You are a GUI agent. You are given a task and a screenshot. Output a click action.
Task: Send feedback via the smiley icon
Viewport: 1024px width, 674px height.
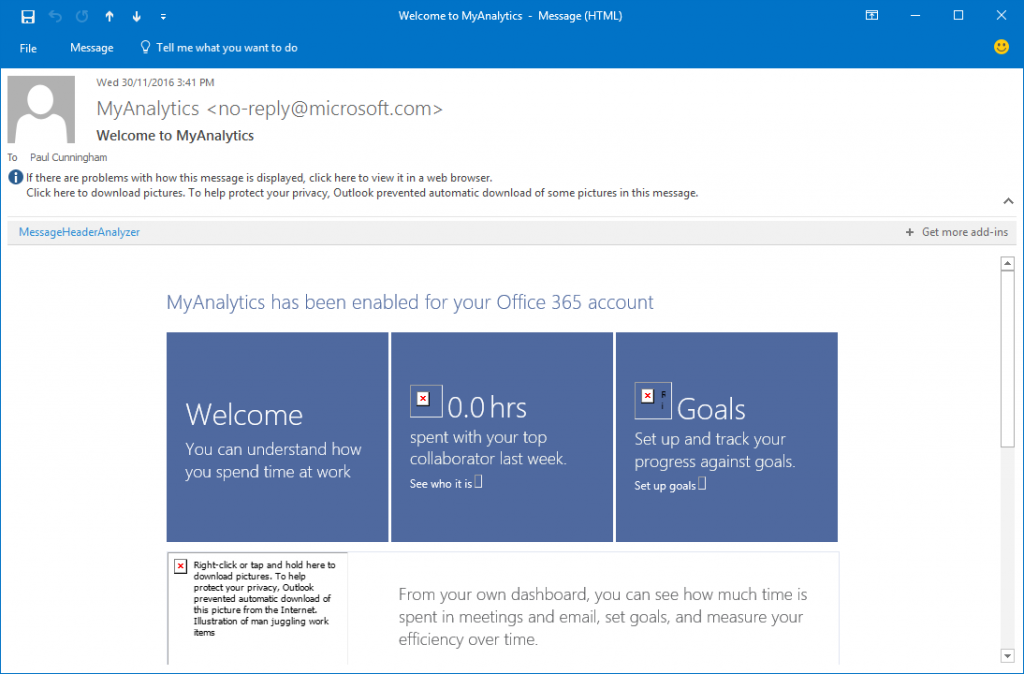click(1001, 47)
